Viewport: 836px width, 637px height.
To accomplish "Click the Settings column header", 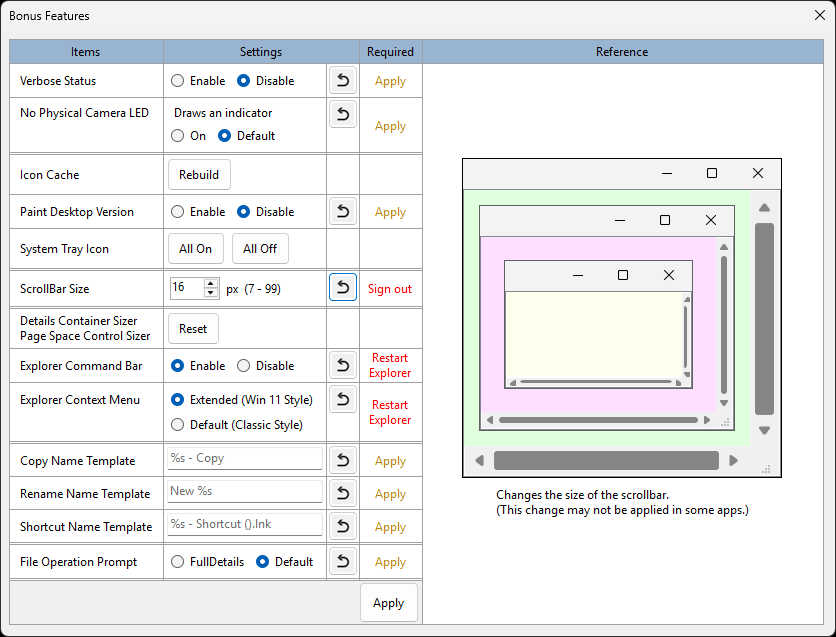I will 261,52.
